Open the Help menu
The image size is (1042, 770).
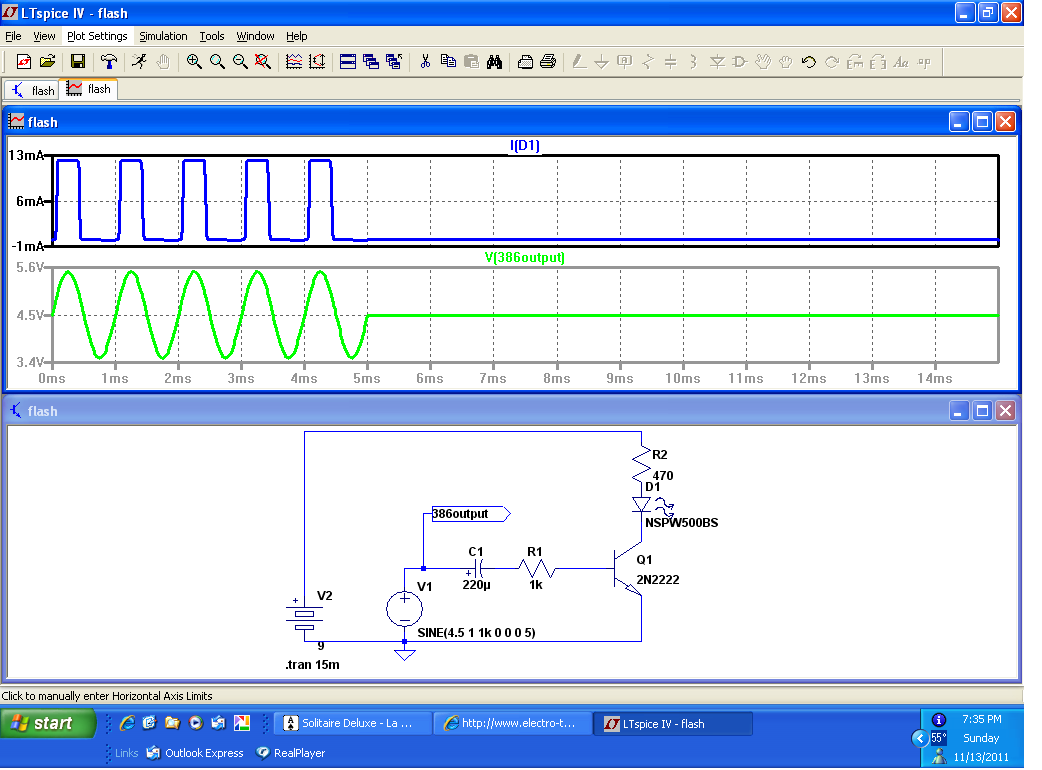tap(297, 36)
